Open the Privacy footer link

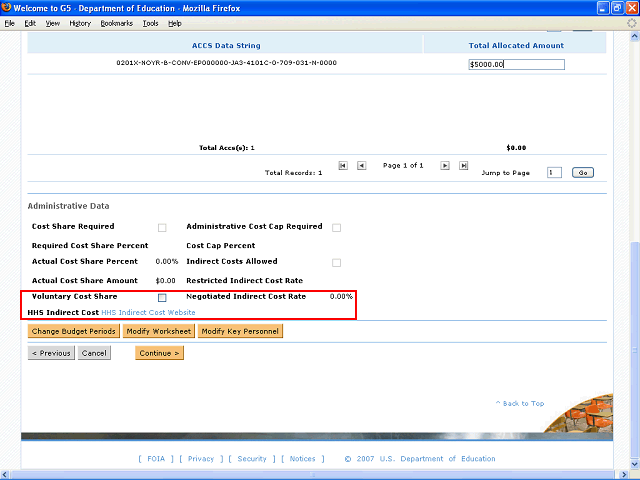[x=201, y=459]
